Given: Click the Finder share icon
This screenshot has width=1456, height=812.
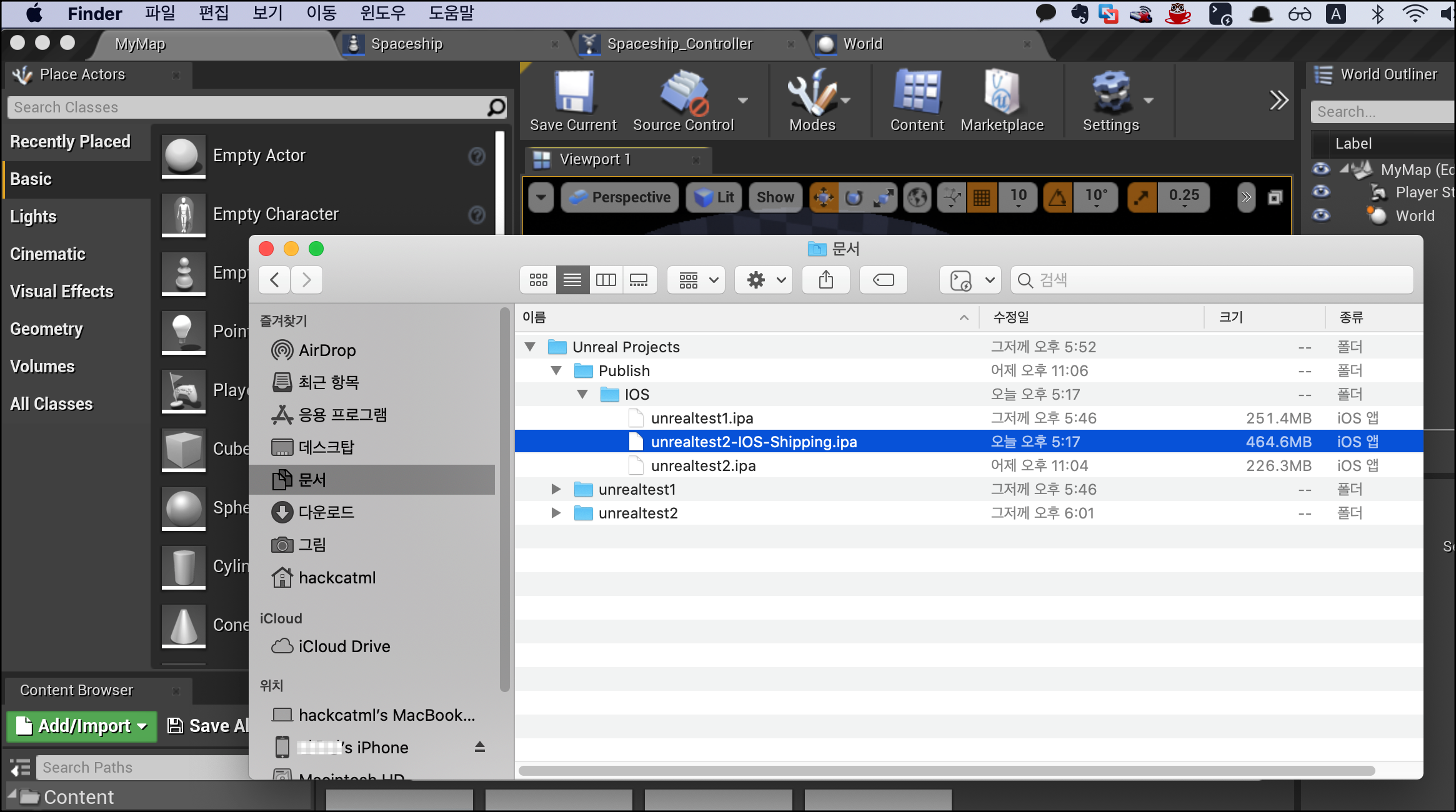Looking at the screenshot, I should coord(826,280).
